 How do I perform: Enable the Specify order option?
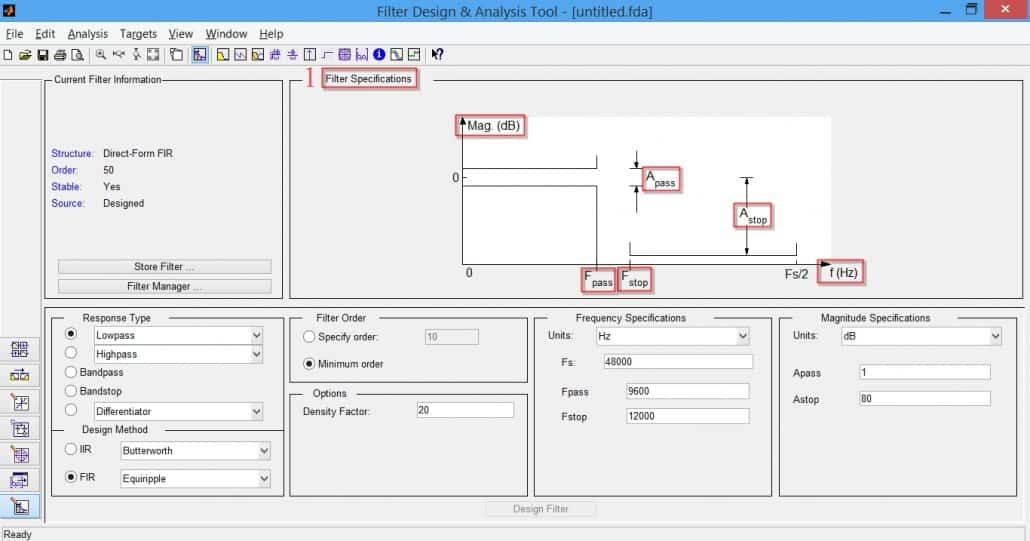click(309, 337)
